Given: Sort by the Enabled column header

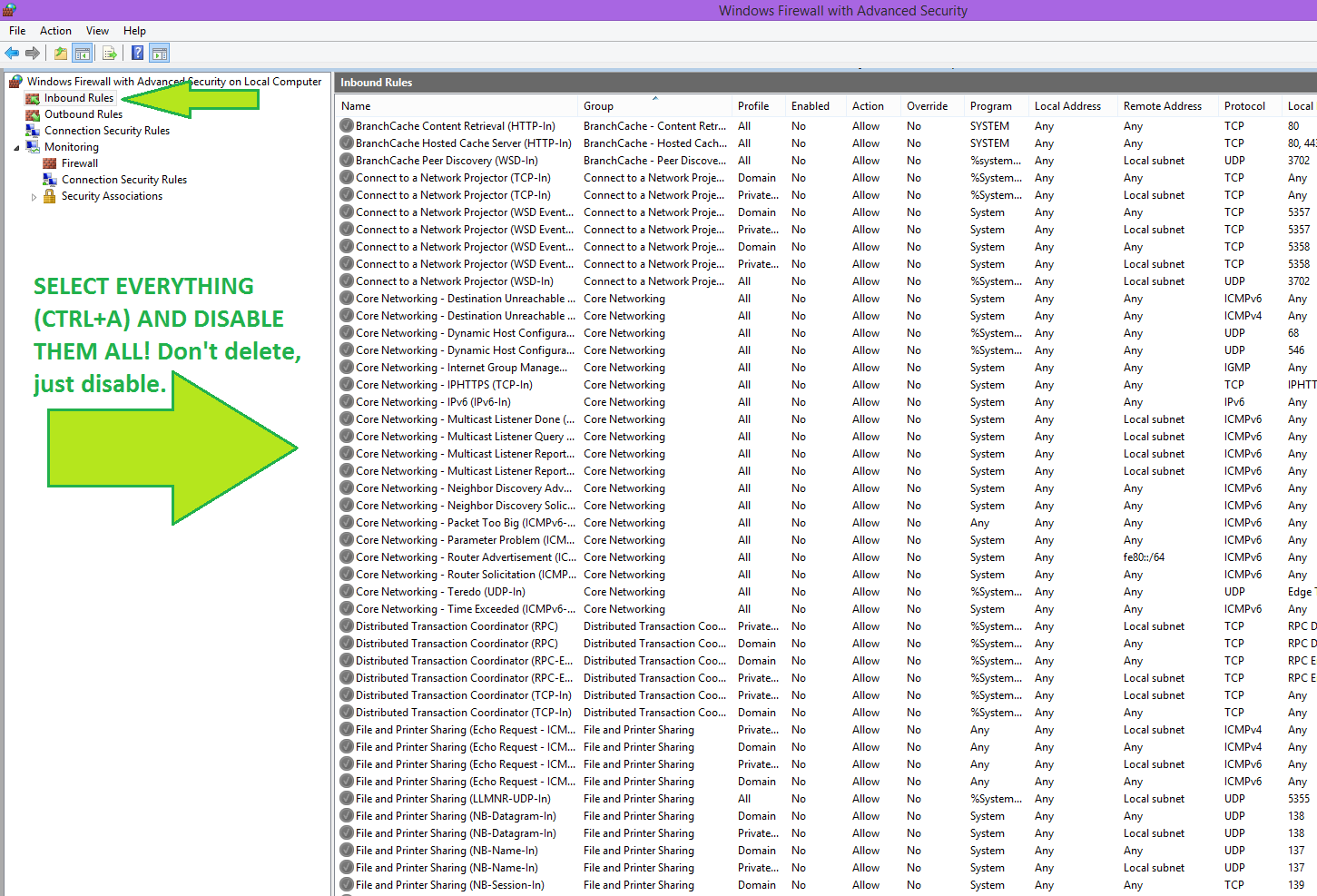Looking at the screenshot, I should tap(815, 106).
